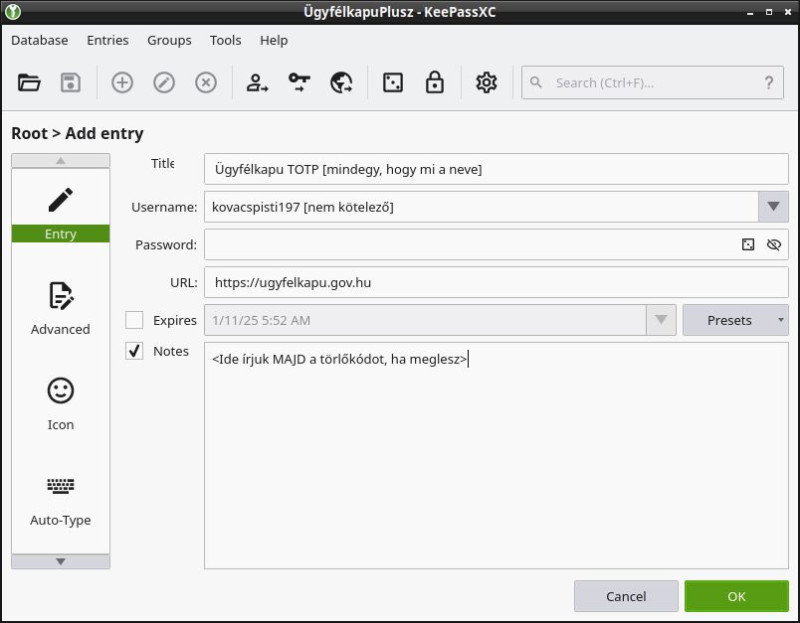Close the KeePassXC window
Image resolution: width=800 pixels, height=623 pixels.
click(x=788, y=12)
